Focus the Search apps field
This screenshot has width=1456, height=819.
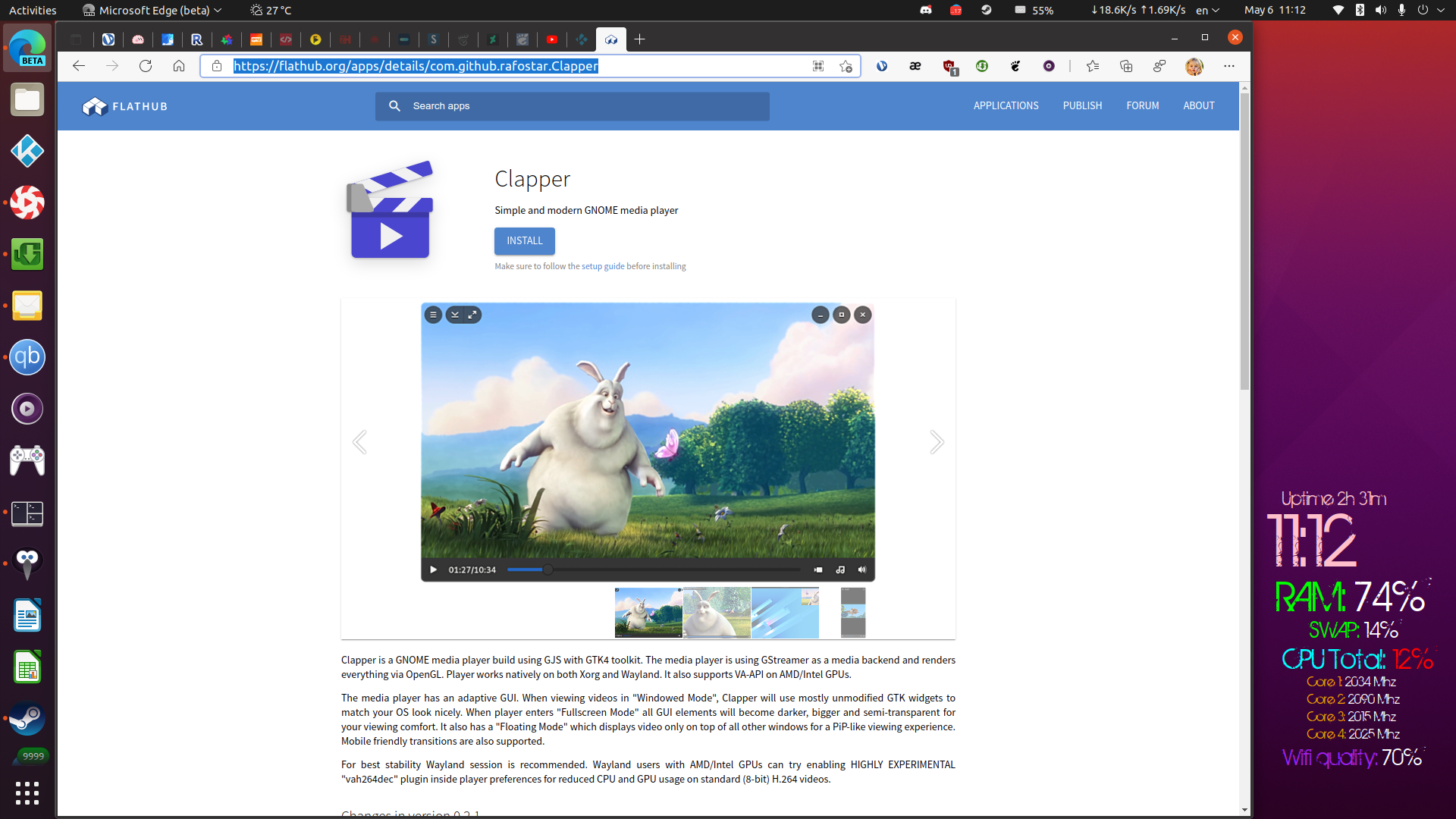pos(573,106)
